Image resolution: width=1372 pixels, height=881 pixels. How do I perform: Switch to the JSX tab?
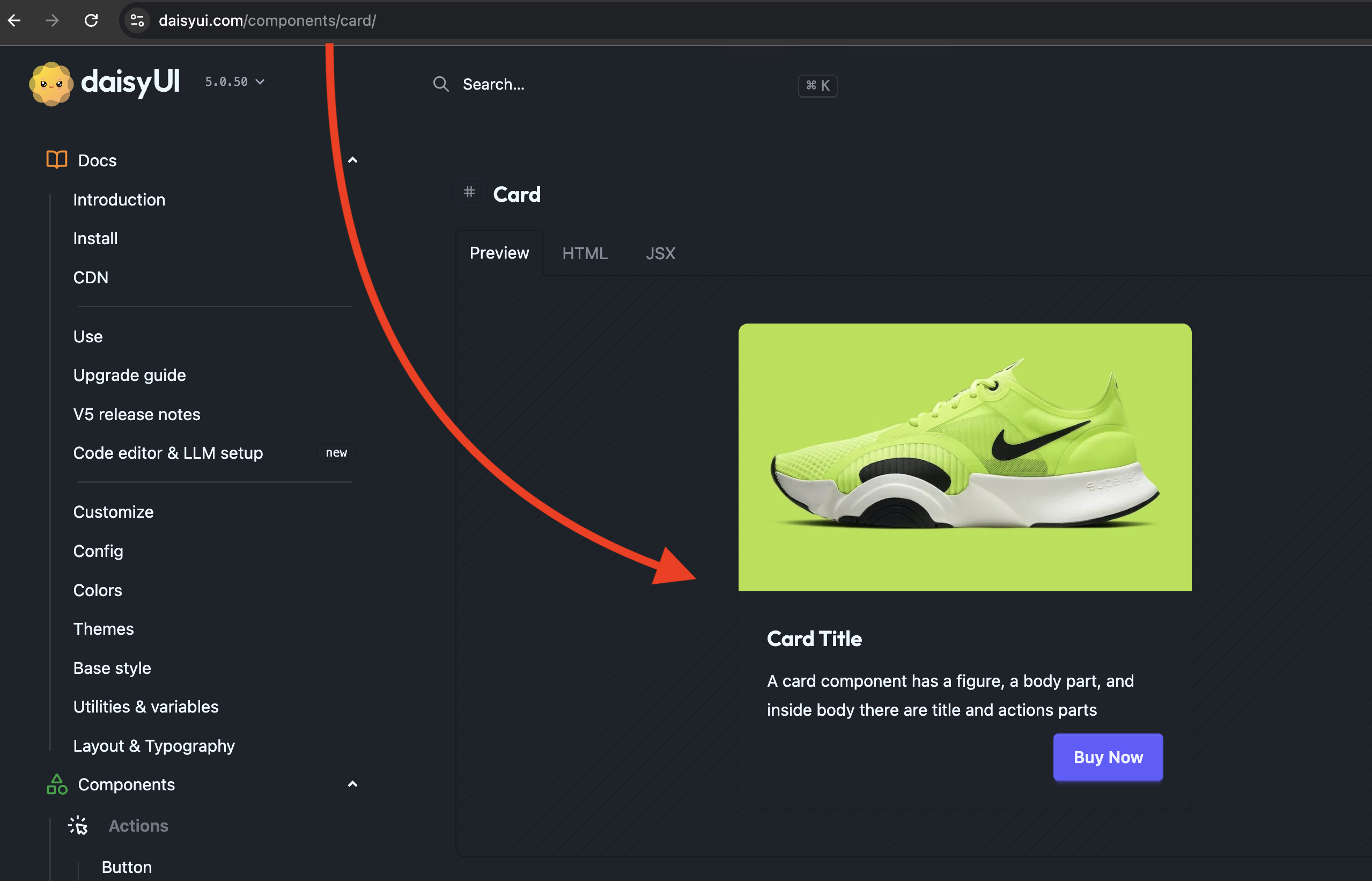pos(661,253)
